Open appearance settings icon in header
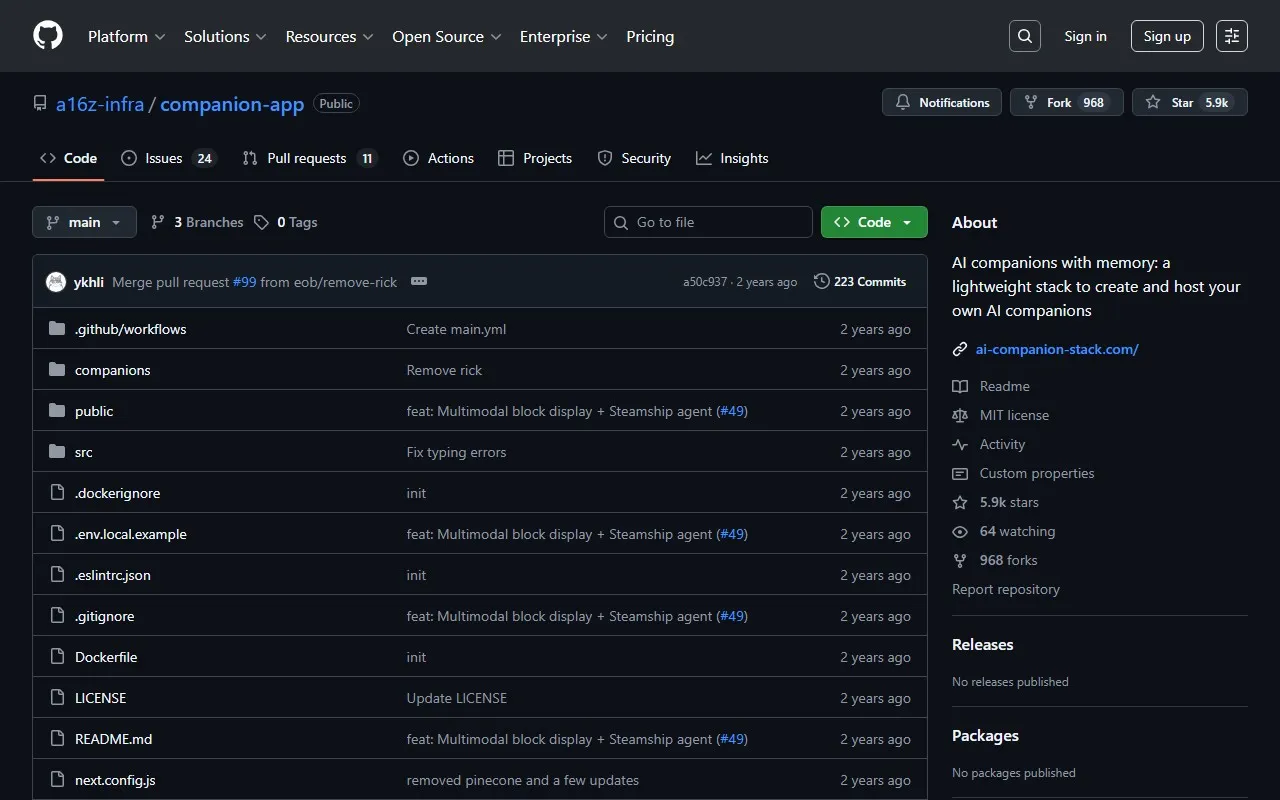Image resolution: width=1280 pixels, height=800 pixels. tap(1231, 36)
